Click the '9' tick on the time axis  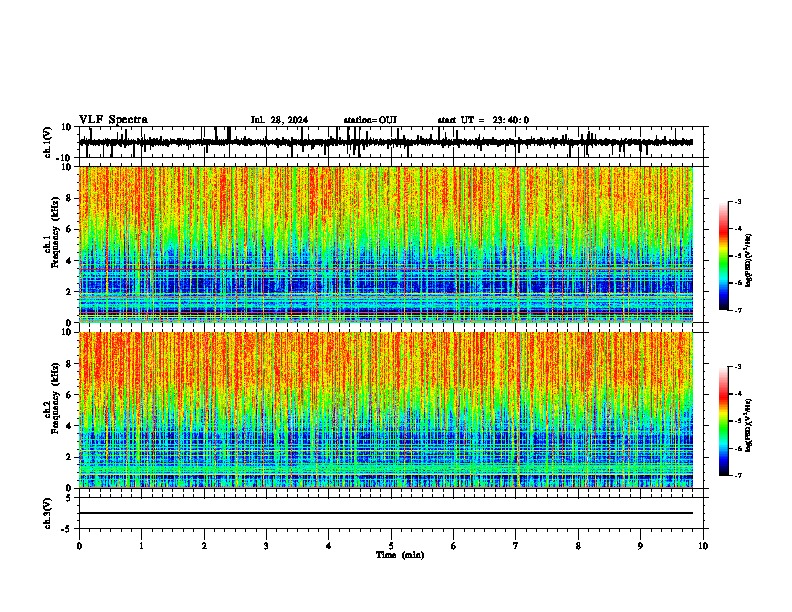click(640, 546)
